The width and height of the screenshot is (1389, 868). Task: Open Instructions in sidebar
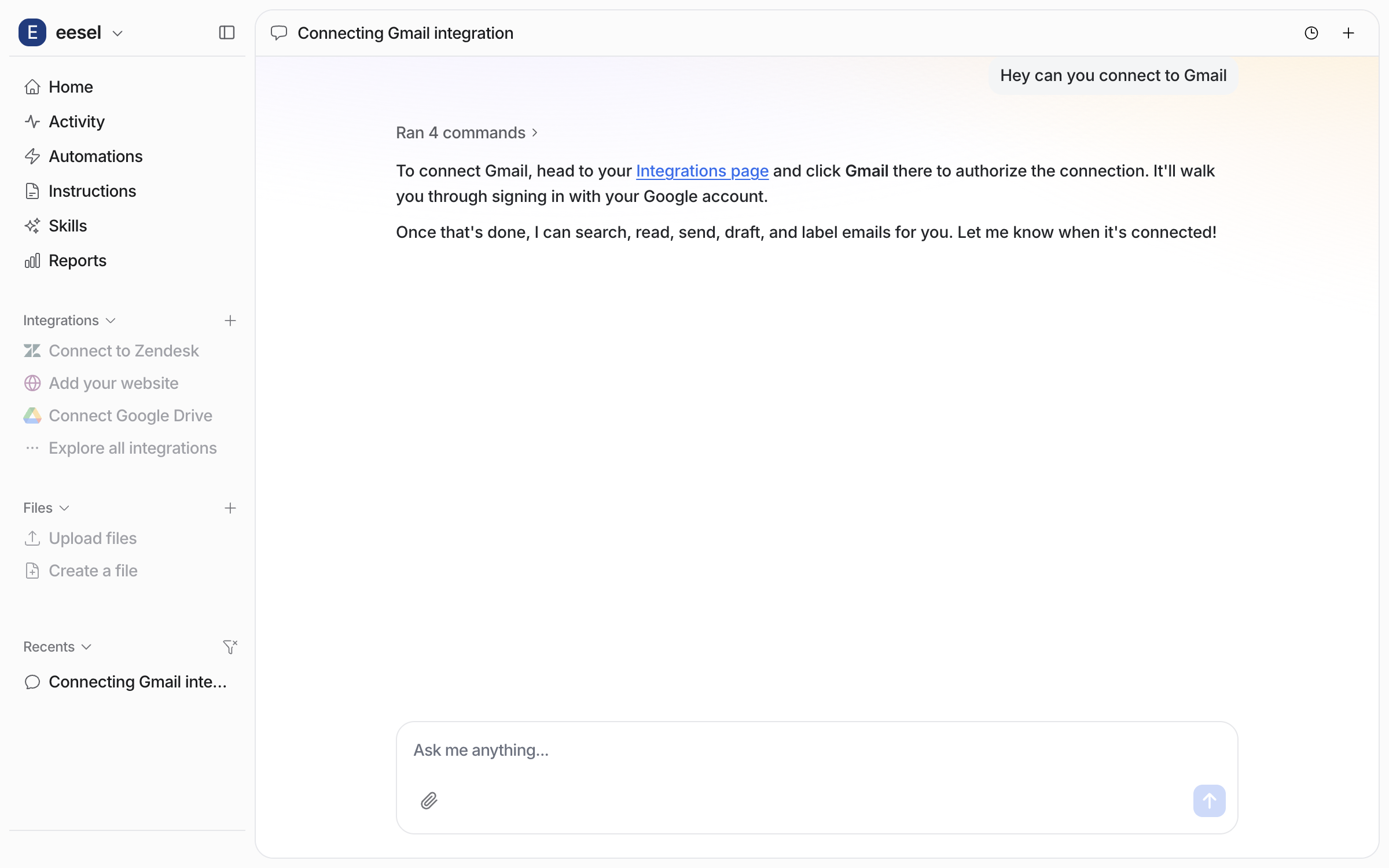127,191
